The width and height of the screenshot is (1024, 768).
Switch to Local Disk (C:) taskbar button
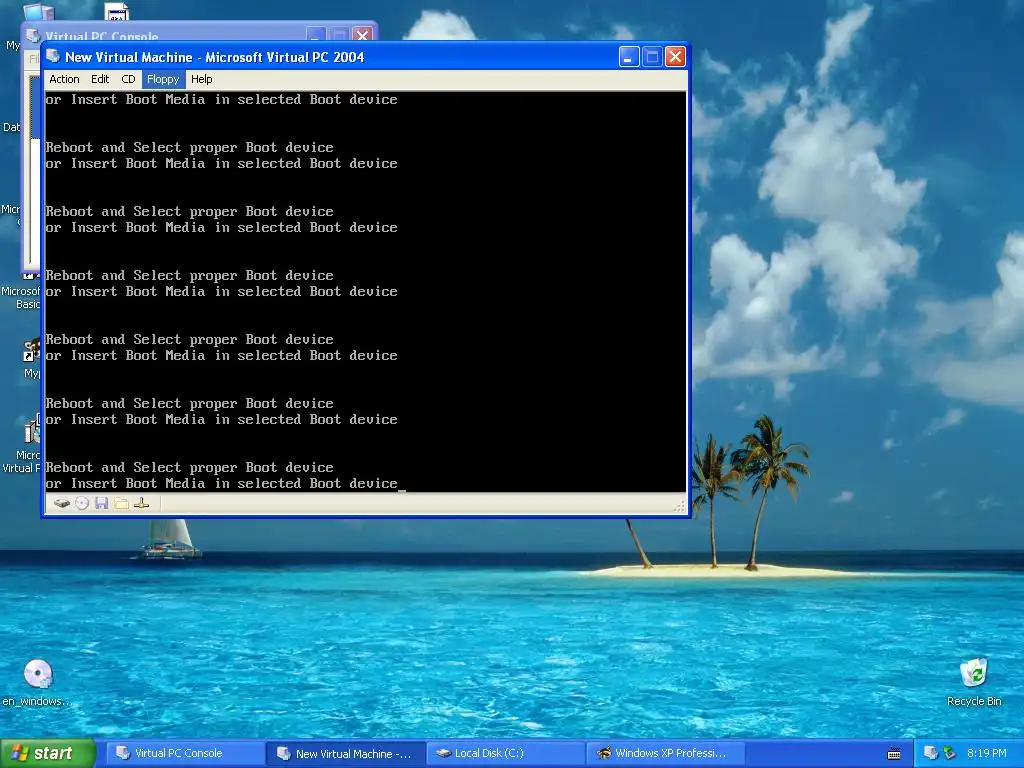pos(506,753)
